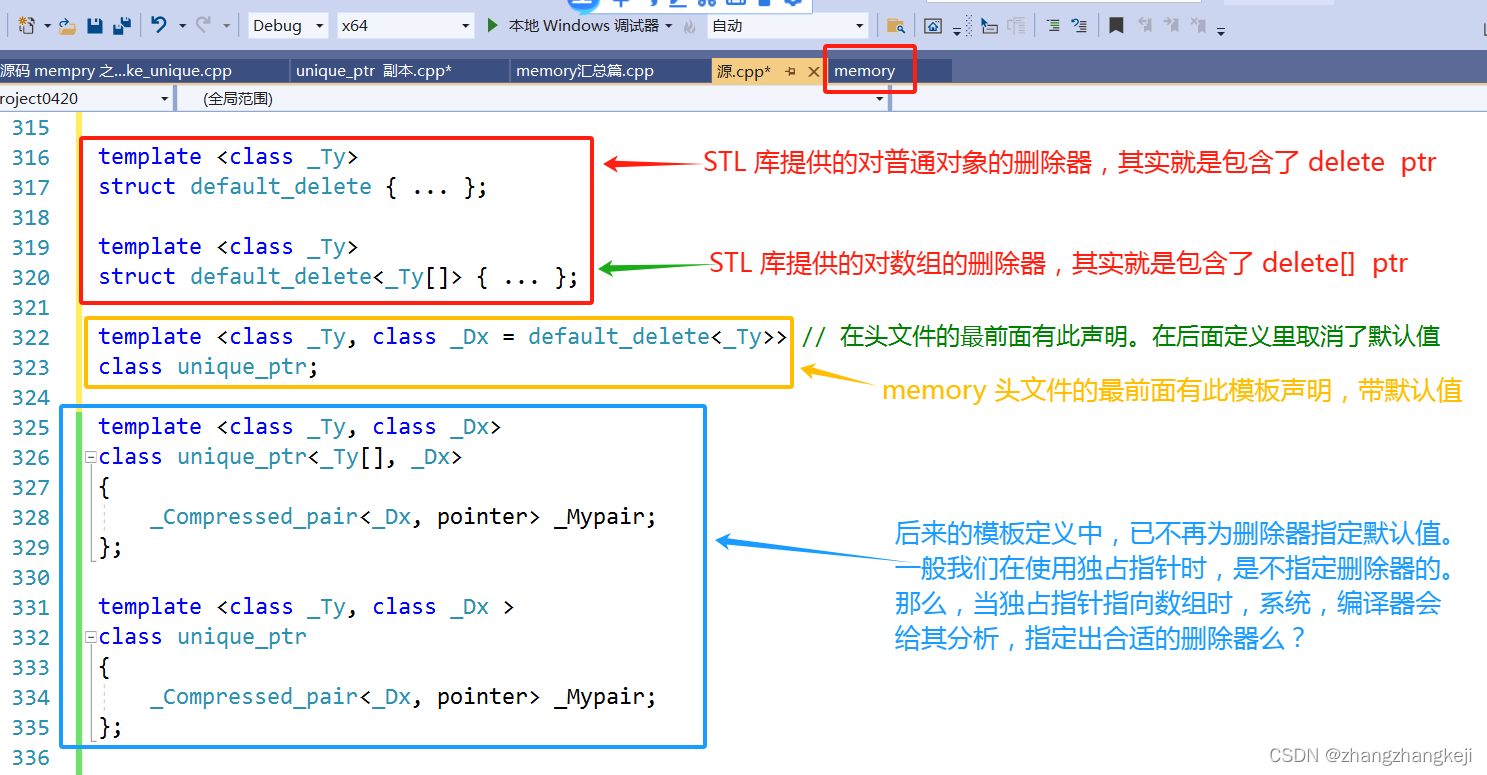Open the (全局范围) scope dropdown

[x=534, y=98]
